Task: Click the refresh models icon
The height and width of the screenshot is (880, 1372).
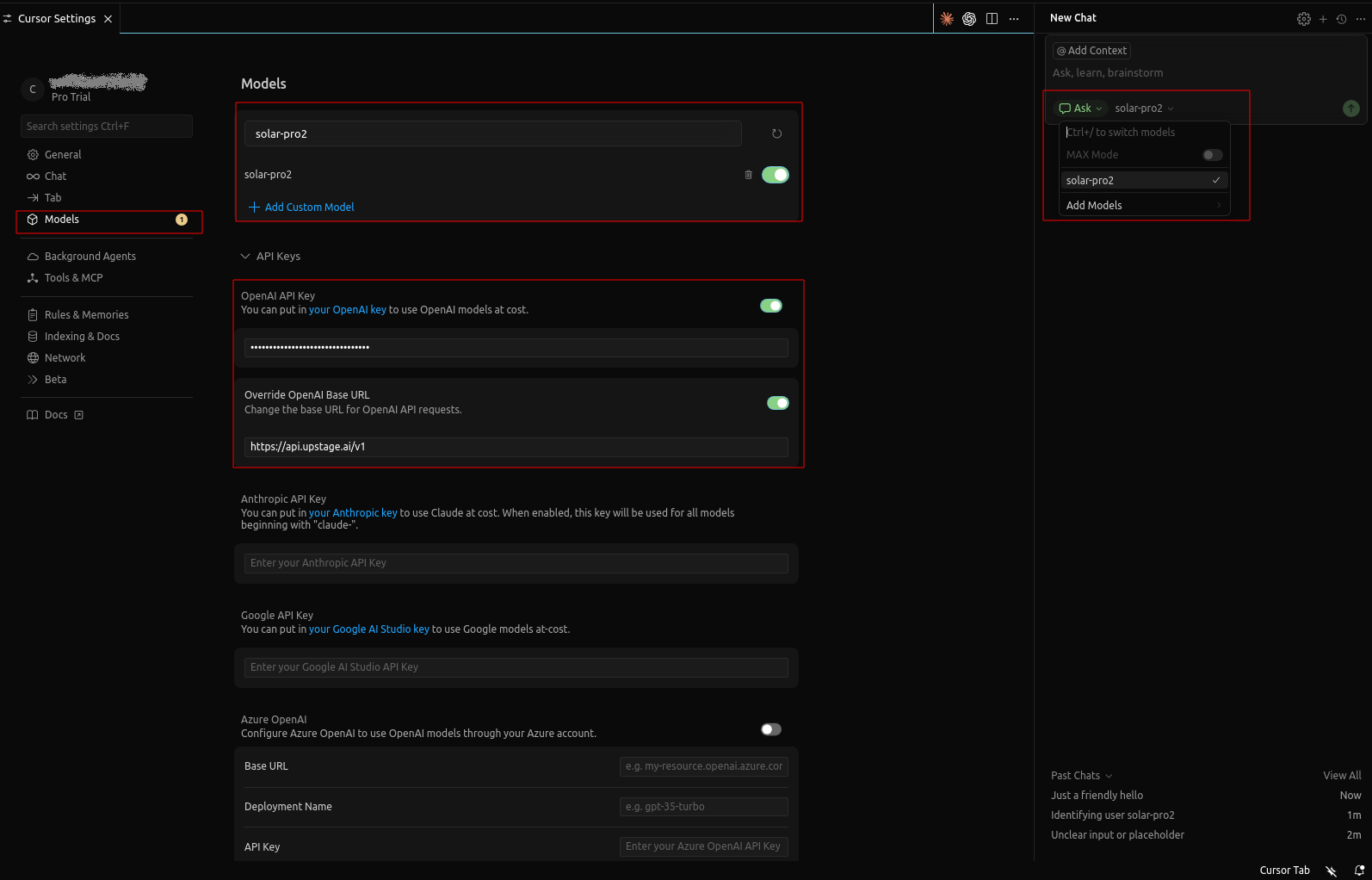Action: 776,133
